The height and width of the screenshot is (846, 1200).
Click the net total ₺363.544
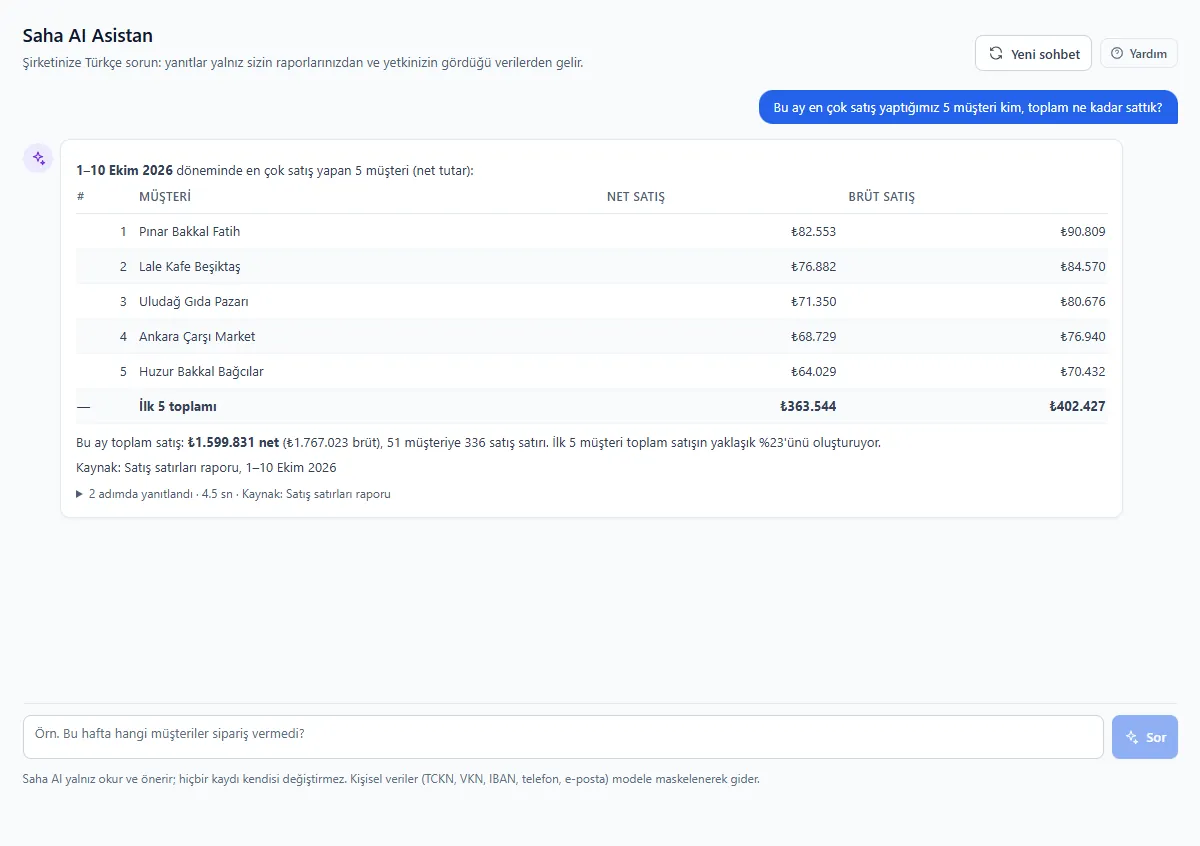click(808, 407)
